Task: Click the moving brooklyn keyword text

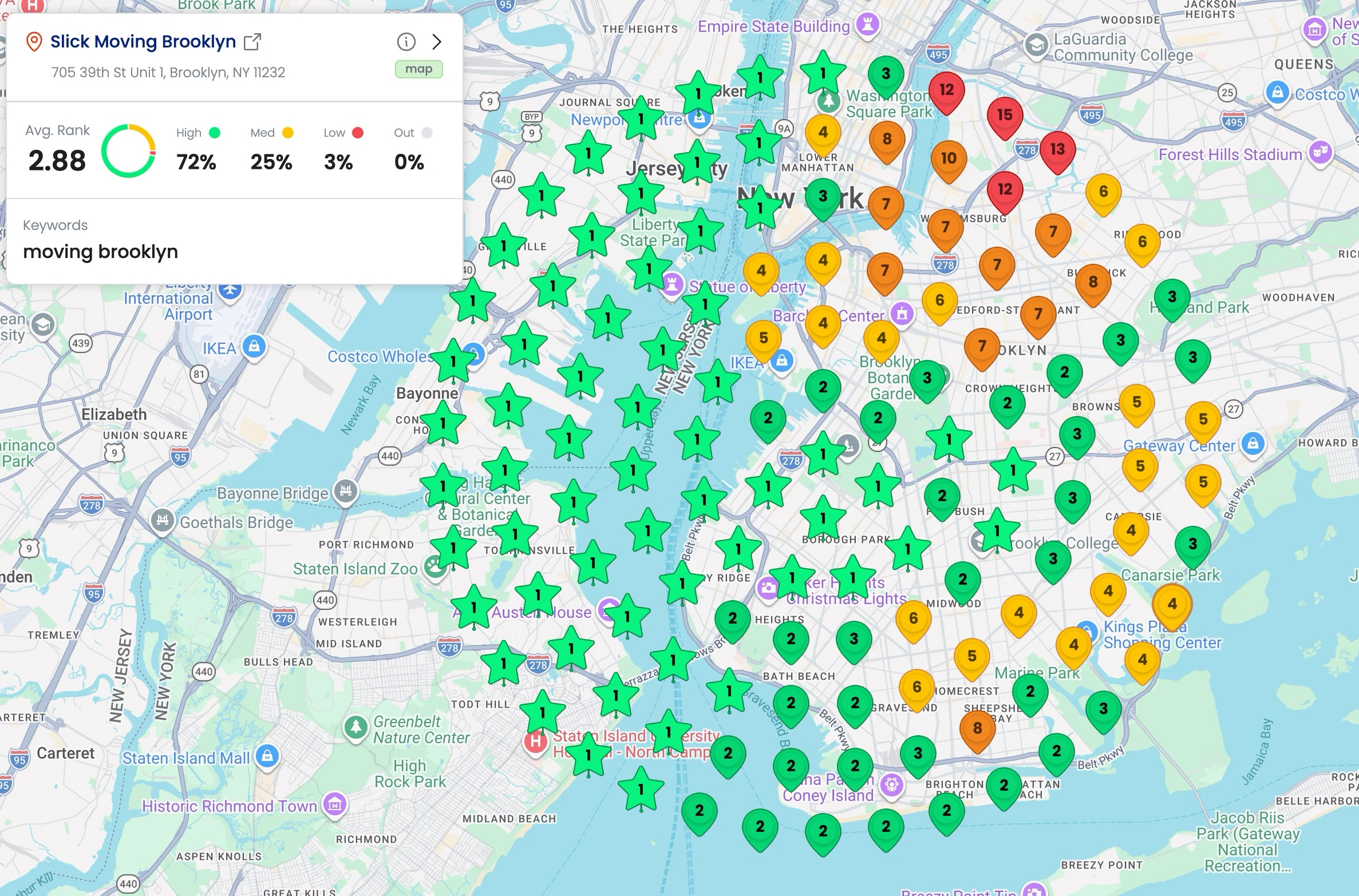Action: 101,252
